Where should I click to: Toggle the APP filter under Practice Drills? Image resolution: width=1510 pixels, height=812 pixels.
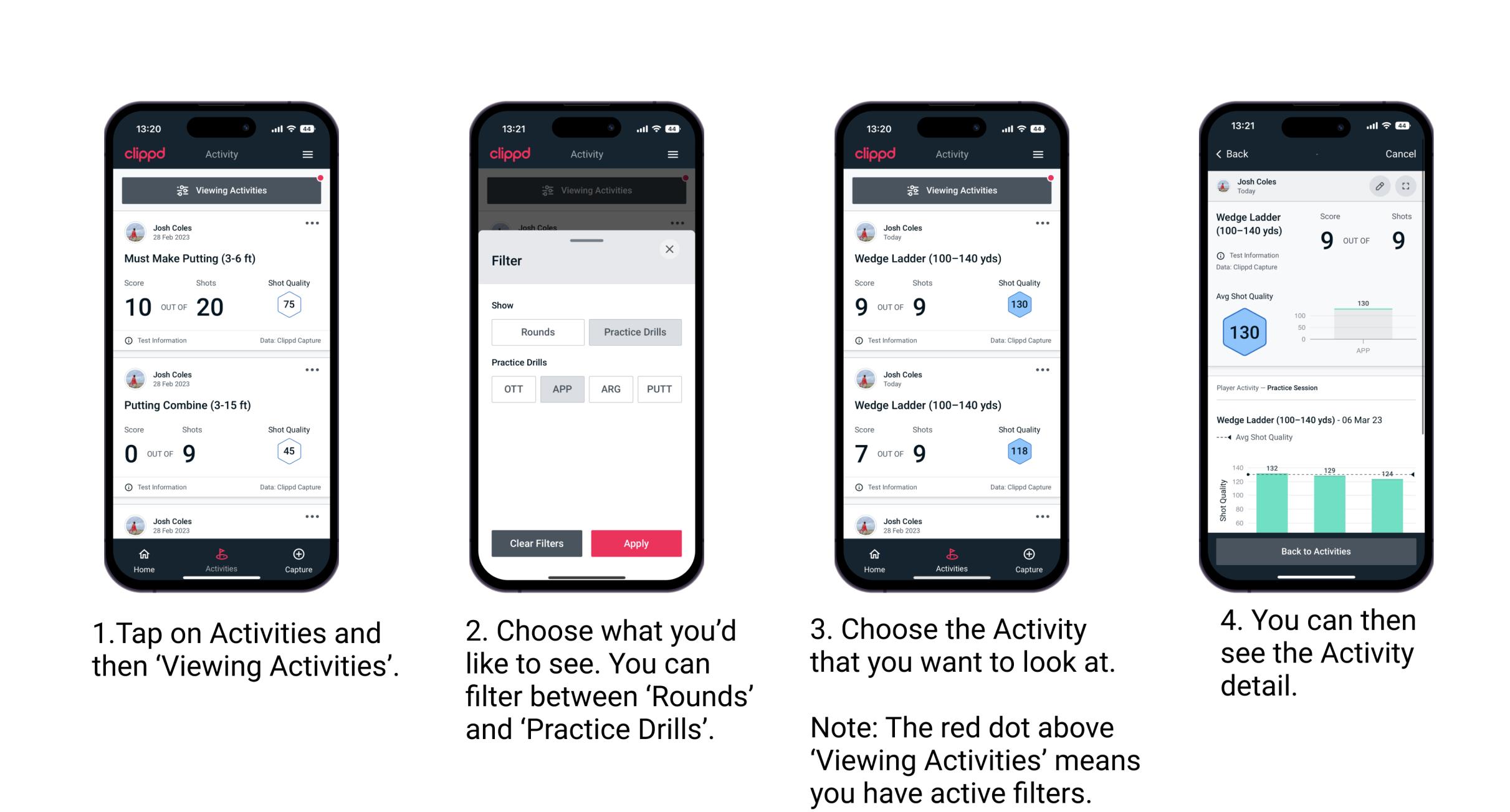(x=563, y=389)
